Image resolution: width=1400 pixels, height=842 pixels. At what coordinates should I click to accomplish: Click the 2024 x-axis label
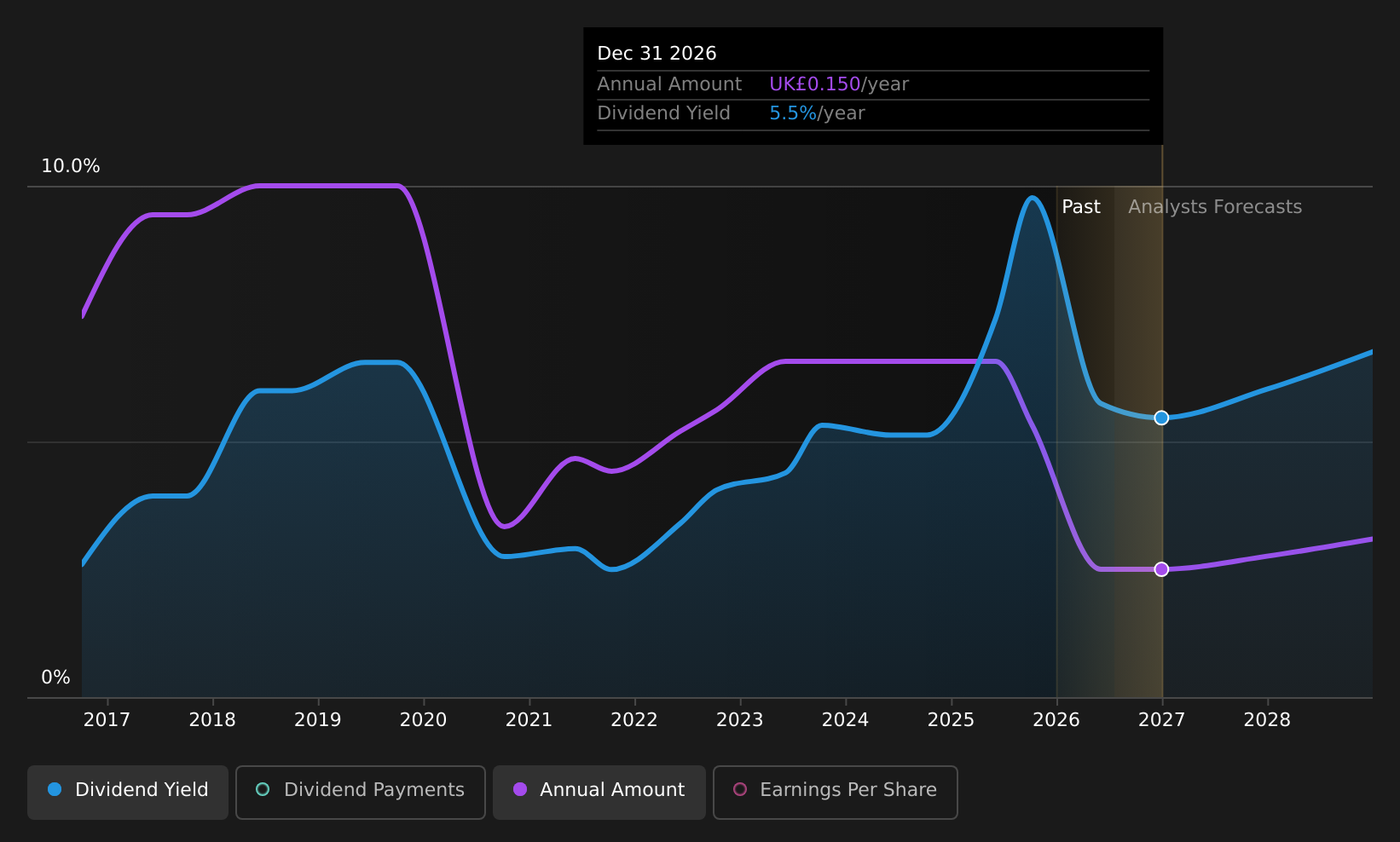coord(845,720)
